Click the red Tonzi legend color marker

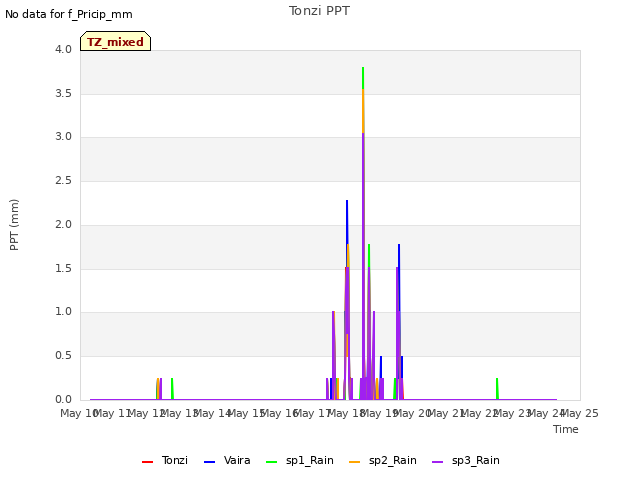(147, 462)
